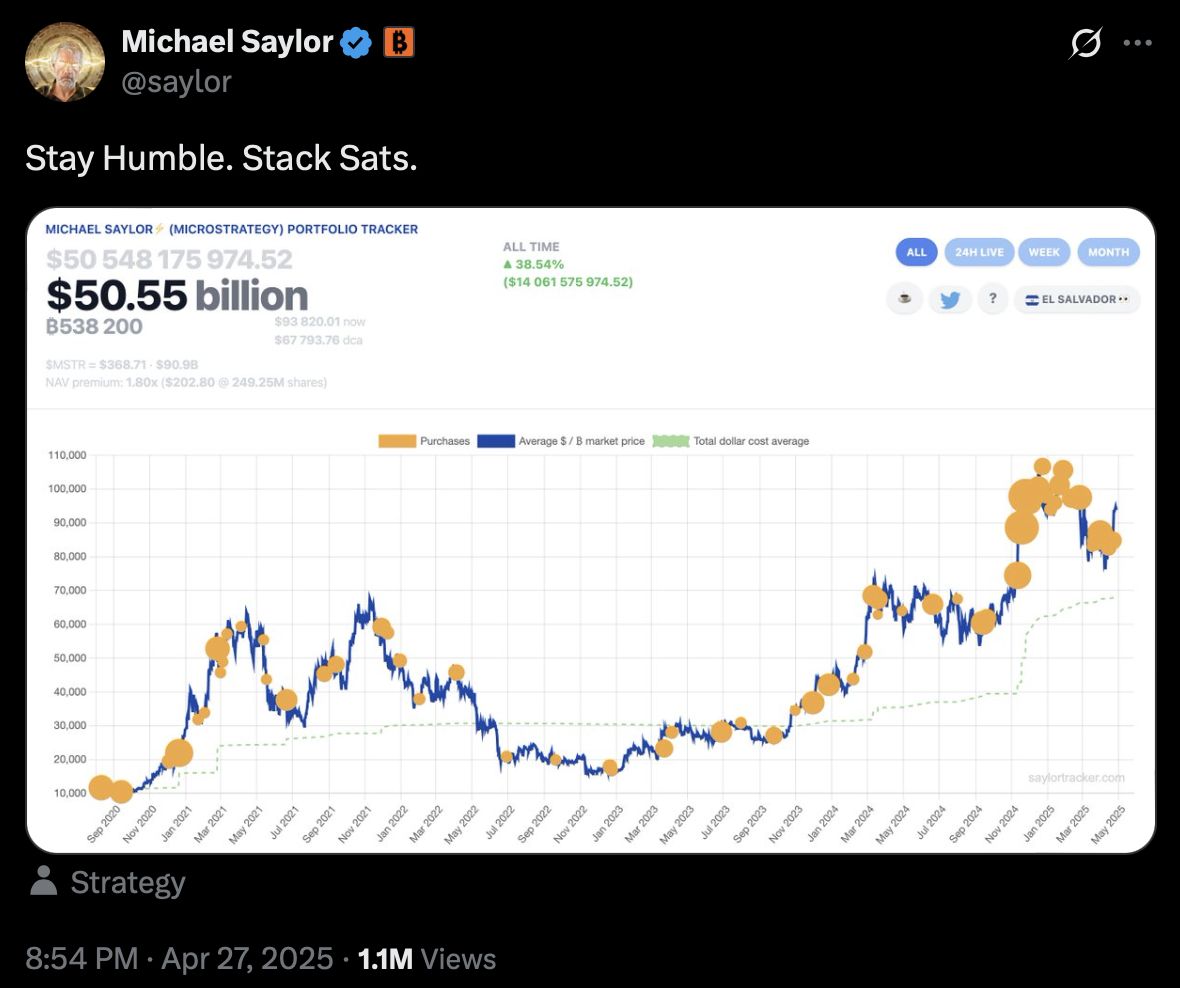Switch to the WEEK range tab
Viewport: 1180px width, 988px height.
coord(1044,252)
